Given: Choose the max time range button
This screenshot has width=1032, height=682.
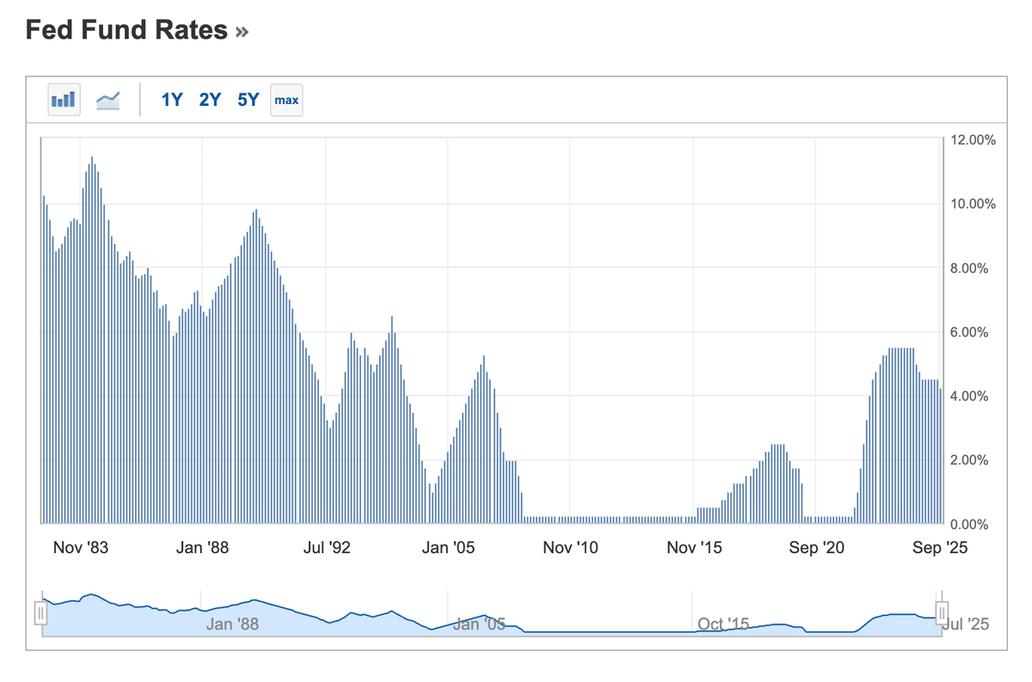Looking at the screenshot, I should tap(287, 100).
